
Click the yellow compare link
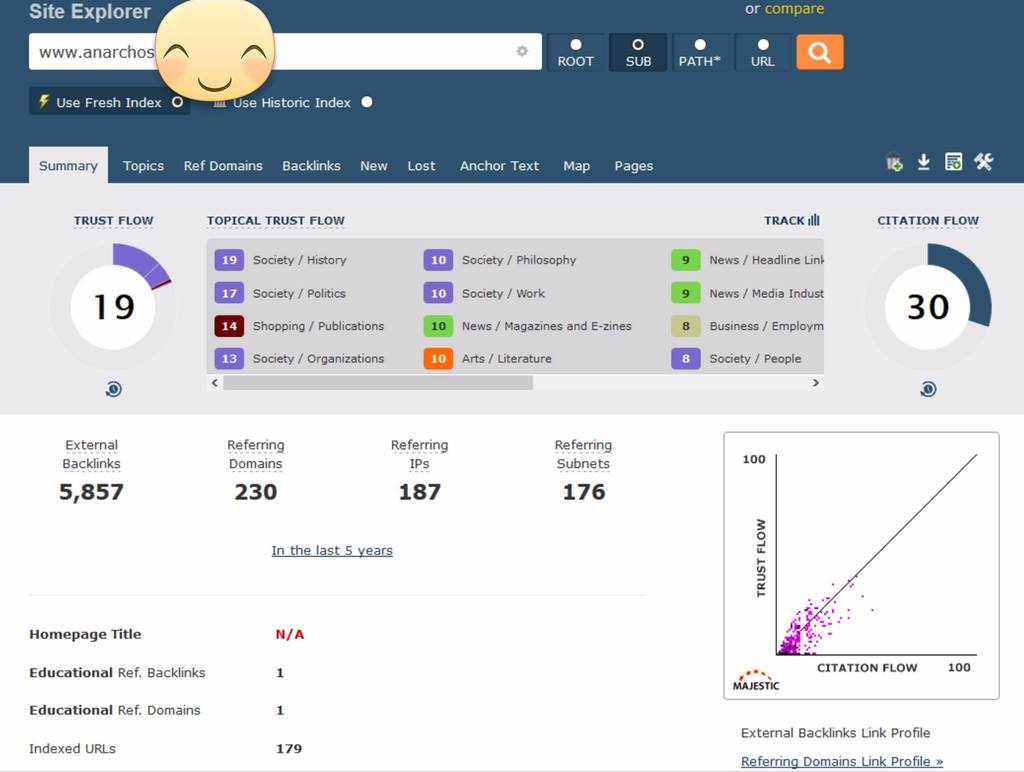point(794,8)
